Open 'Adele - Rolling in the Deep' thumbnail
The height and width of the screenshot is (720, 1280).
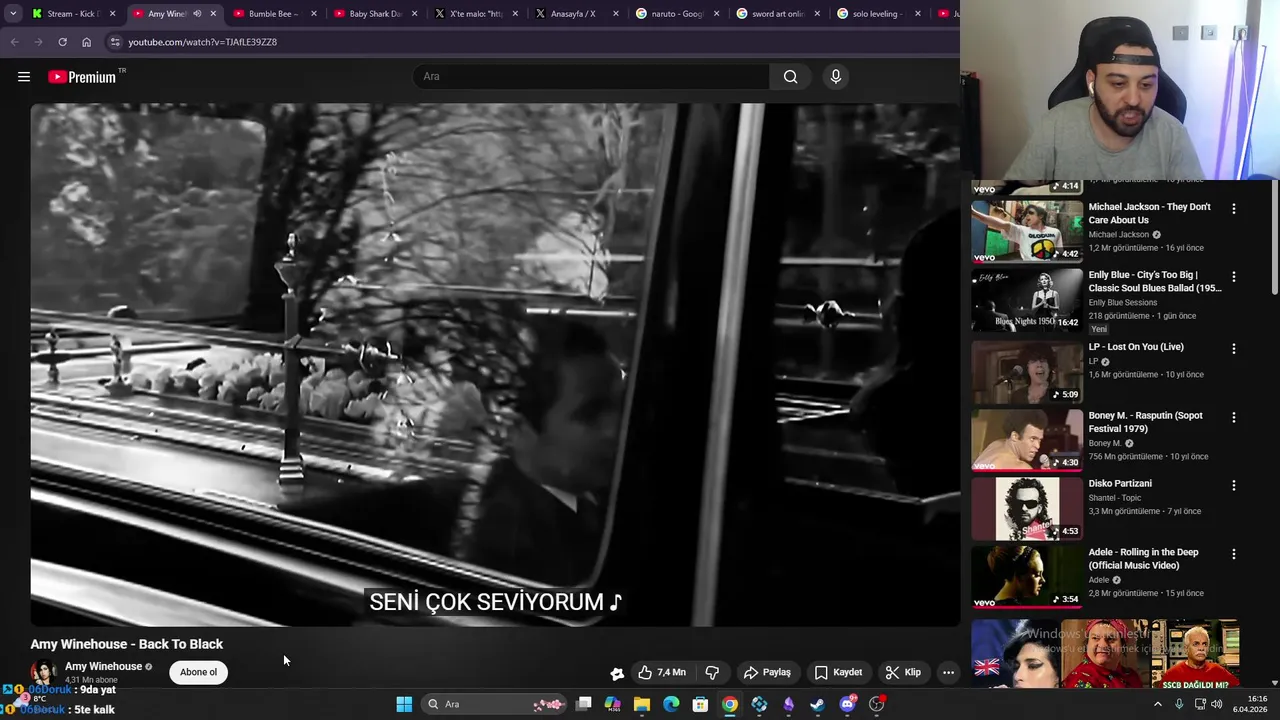click(x=1027, y=576)
